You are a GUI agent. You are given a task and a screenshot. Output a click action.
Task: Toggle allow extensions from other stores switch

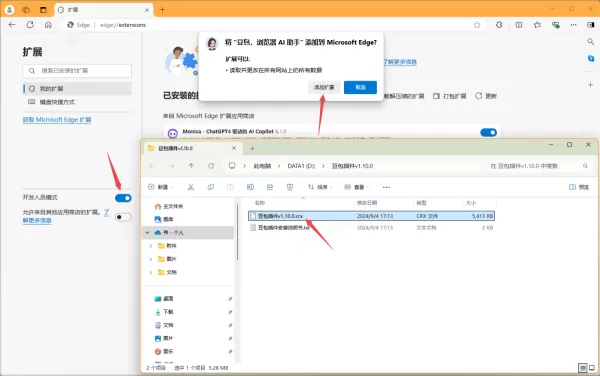coord(123,217)
